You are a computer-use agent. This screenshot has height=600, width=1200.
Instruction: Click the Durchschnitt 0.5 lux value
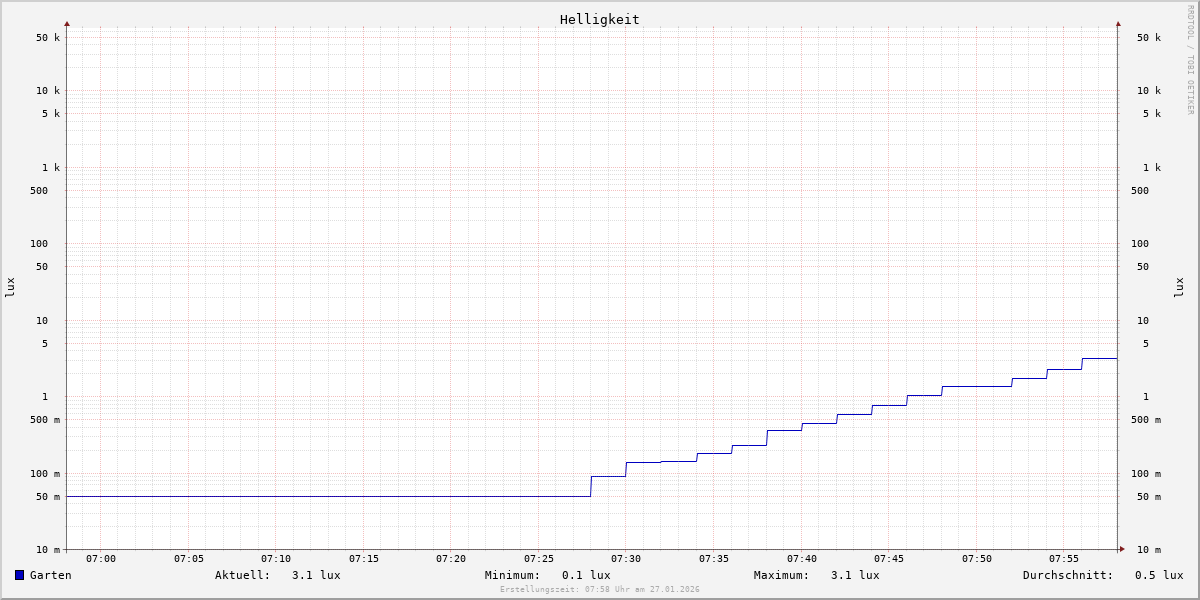coord(1158,575)
